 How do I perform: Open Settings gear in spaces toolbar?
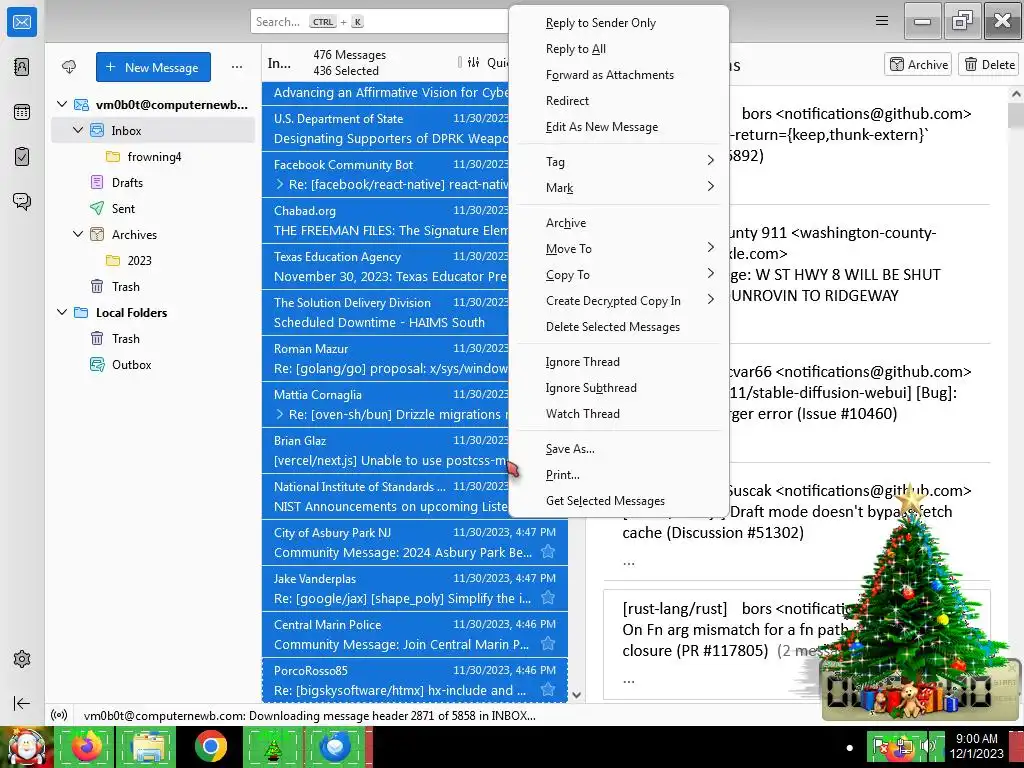click(22, 659)
